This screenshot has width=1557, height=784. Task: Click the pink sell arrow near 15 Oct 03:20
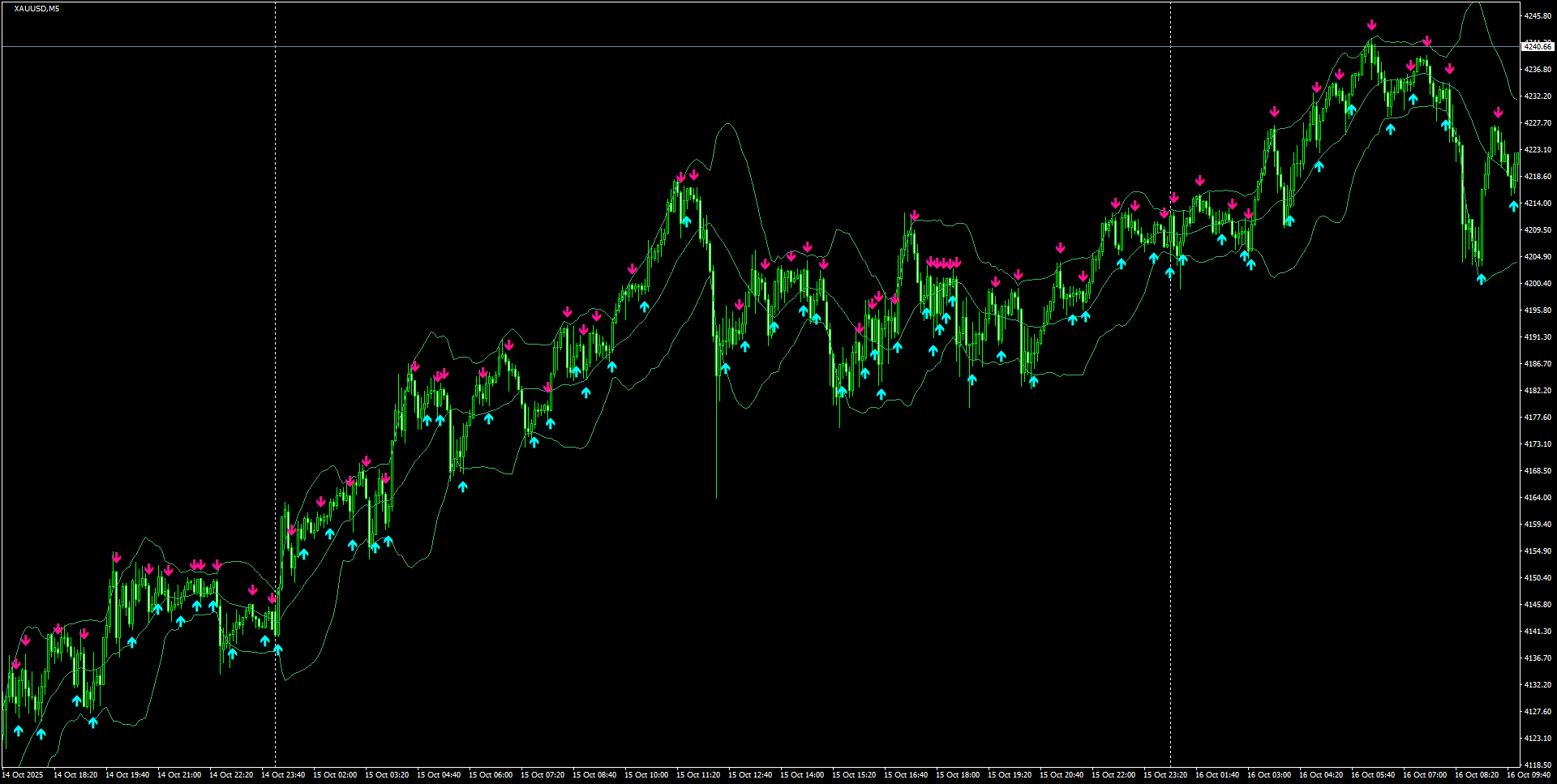click(415, 365)
